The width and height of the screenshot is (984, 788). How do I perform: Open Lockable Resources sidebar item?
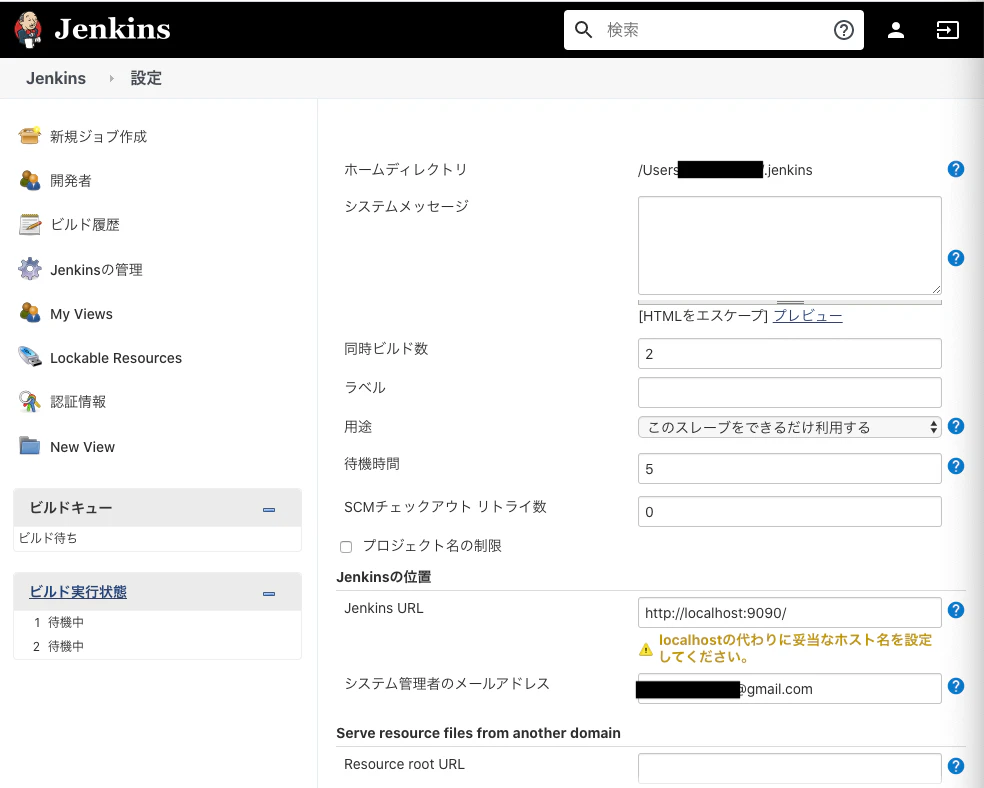tap(116, 358)
